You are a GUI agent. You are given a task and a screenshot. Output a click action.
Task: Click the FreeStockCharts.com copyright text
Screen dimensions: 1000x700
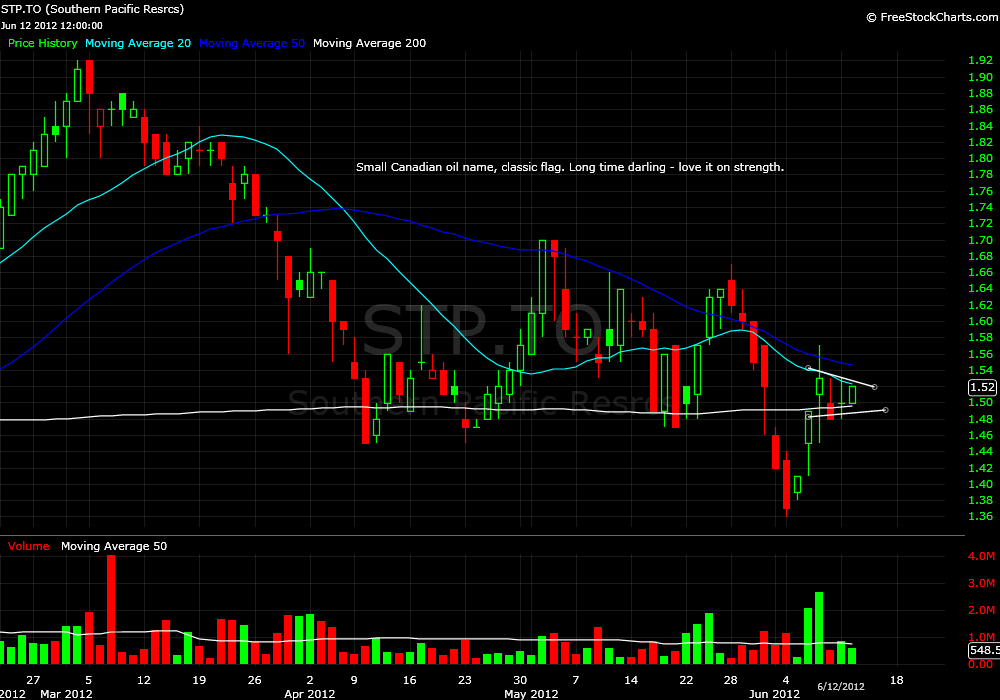[932, 17]
